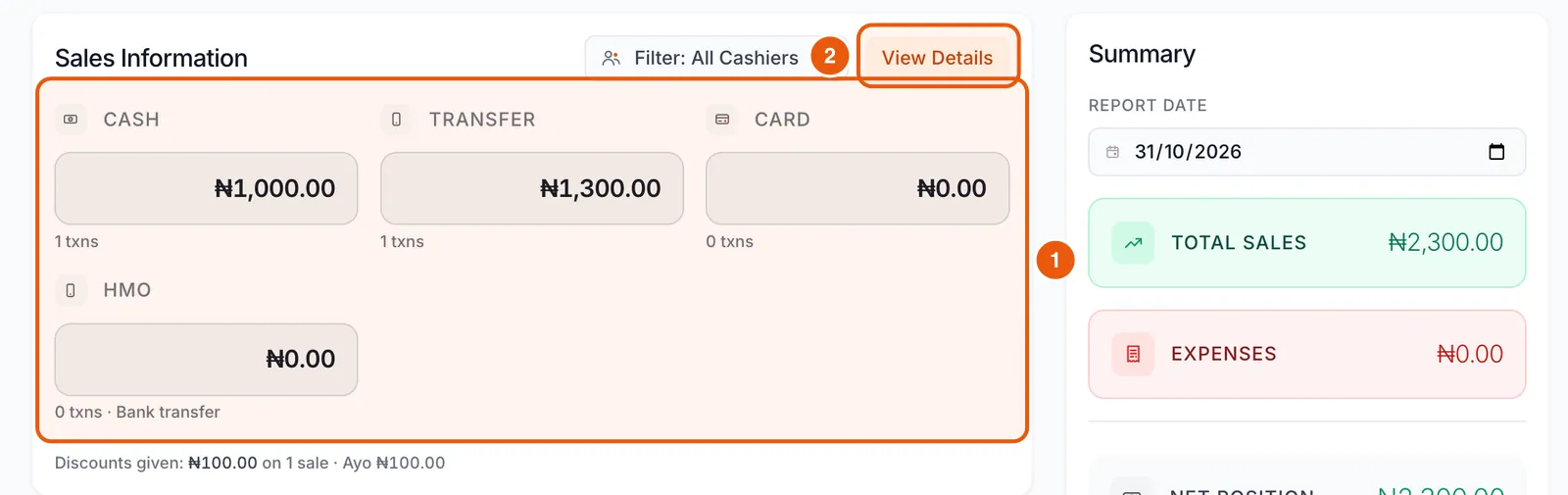Screen dimensions: 1568x495
Task: Click the Report Date input field
Action: coord(1306,152)
